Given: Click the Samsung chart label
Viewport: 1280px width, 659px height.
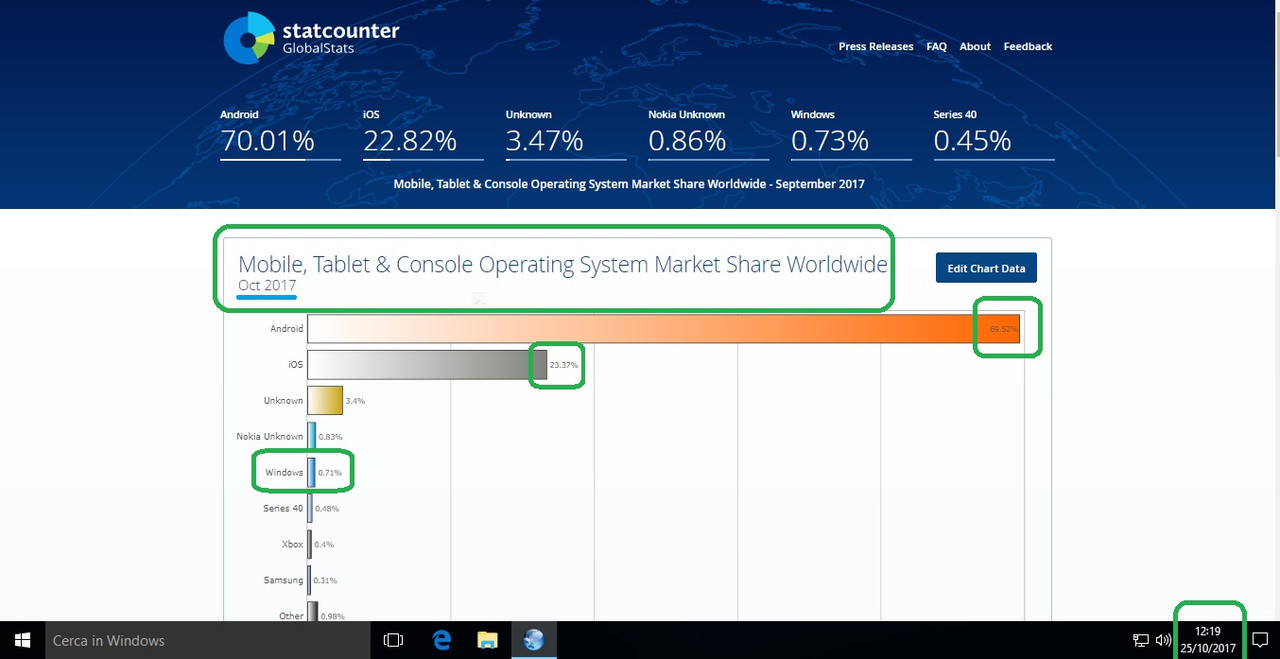Looking at the screenshot, I should 284,580.
